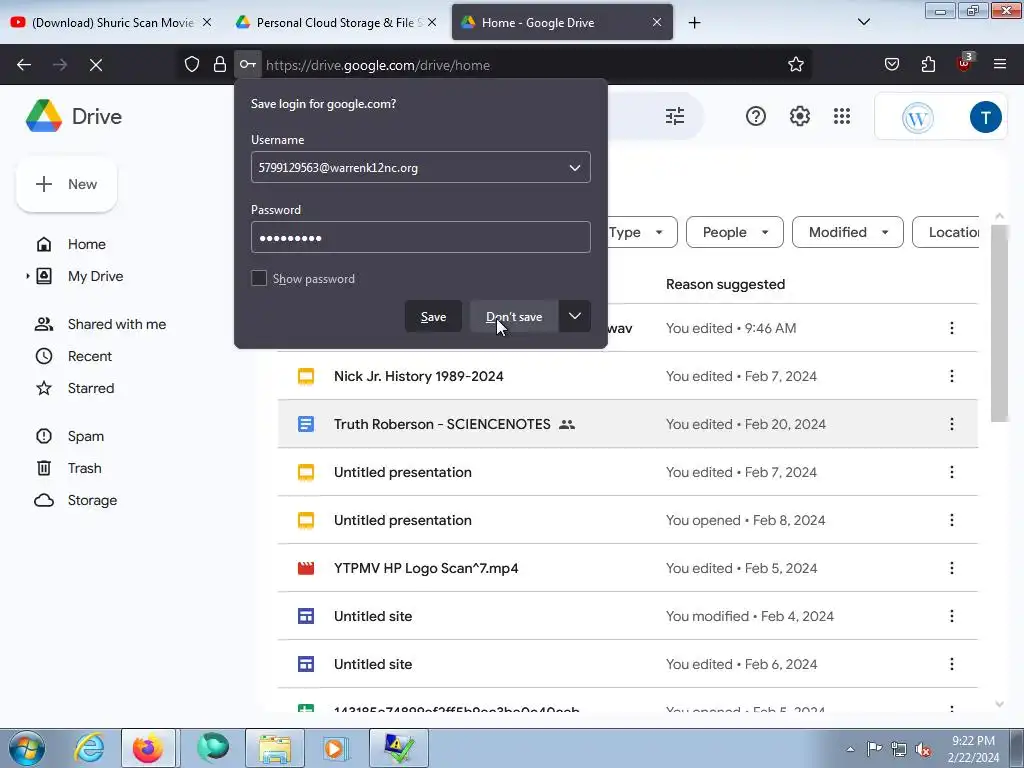1024x768 pixels.
Task: Click the Don't save button
Action: pos(514,316)
